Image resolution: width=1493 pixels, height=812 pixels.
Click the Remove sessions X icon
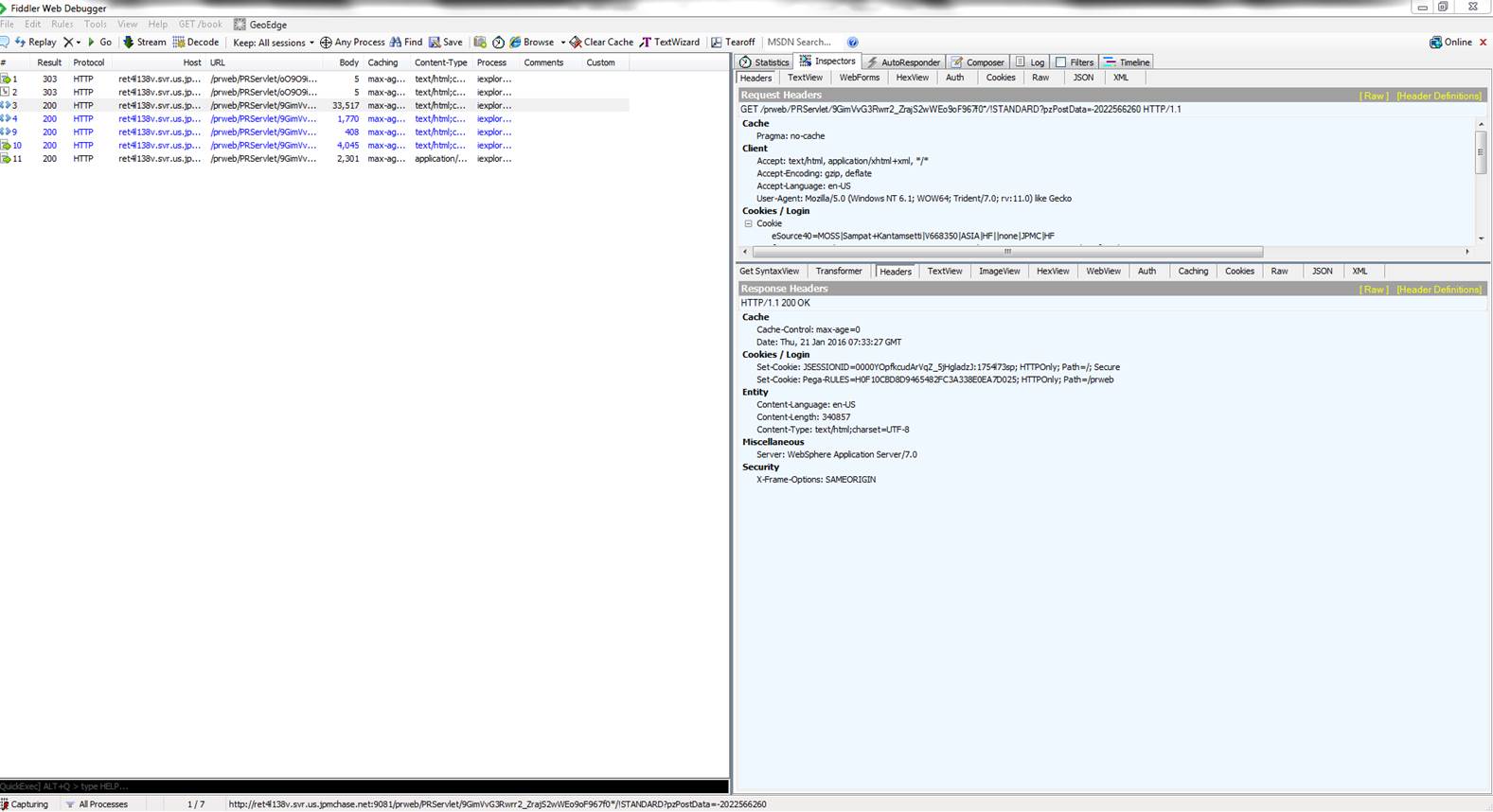click(68, 43)
